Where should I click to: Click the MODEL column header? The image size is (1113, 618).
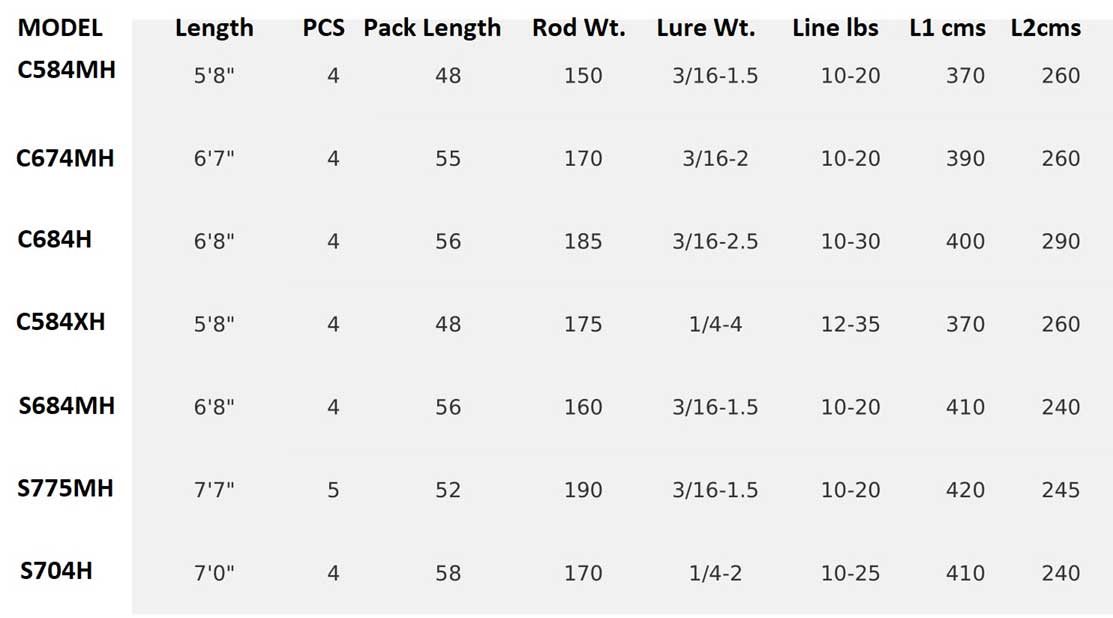coord(60,28)
